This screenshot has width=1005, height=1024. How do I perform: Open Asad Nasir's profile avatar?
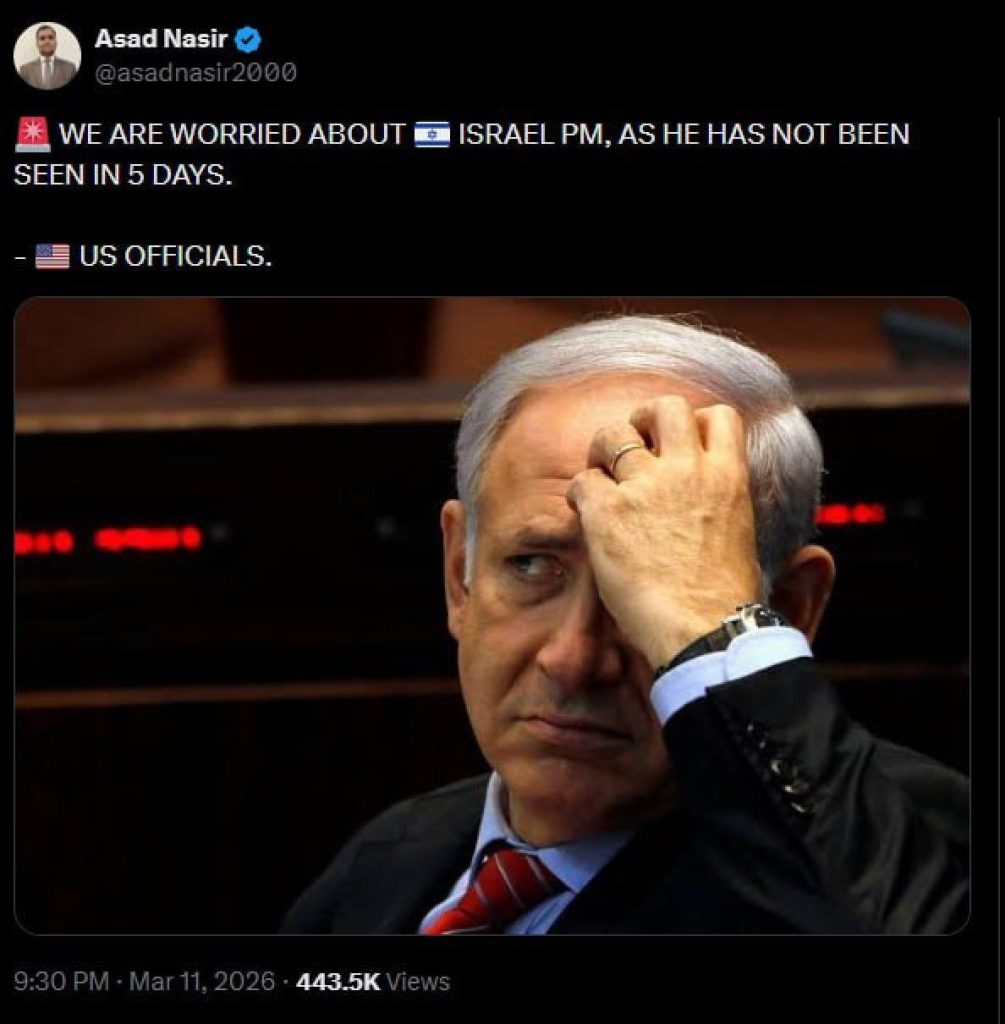47,56
